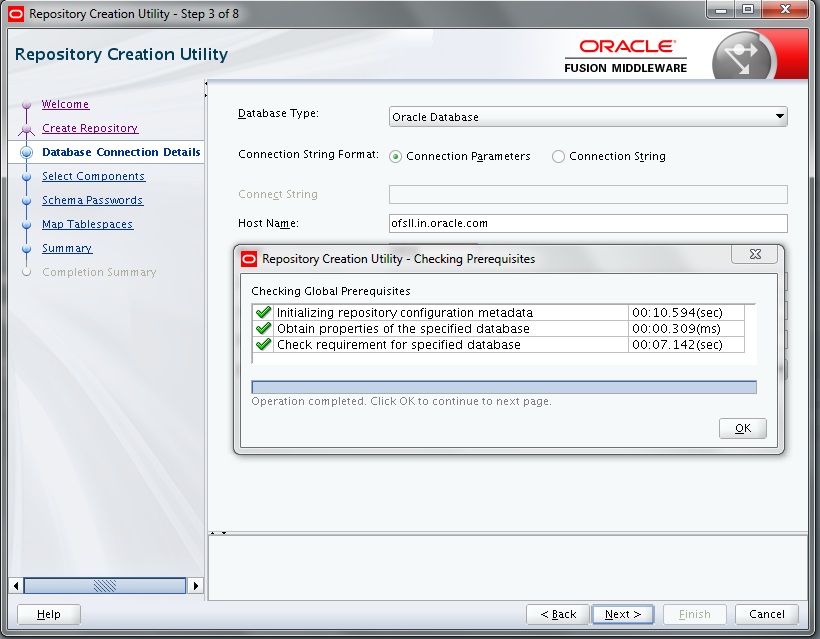820x639 pixels.
Task: Click the Summary step bullet icon
Action: (x=26, y=249)
